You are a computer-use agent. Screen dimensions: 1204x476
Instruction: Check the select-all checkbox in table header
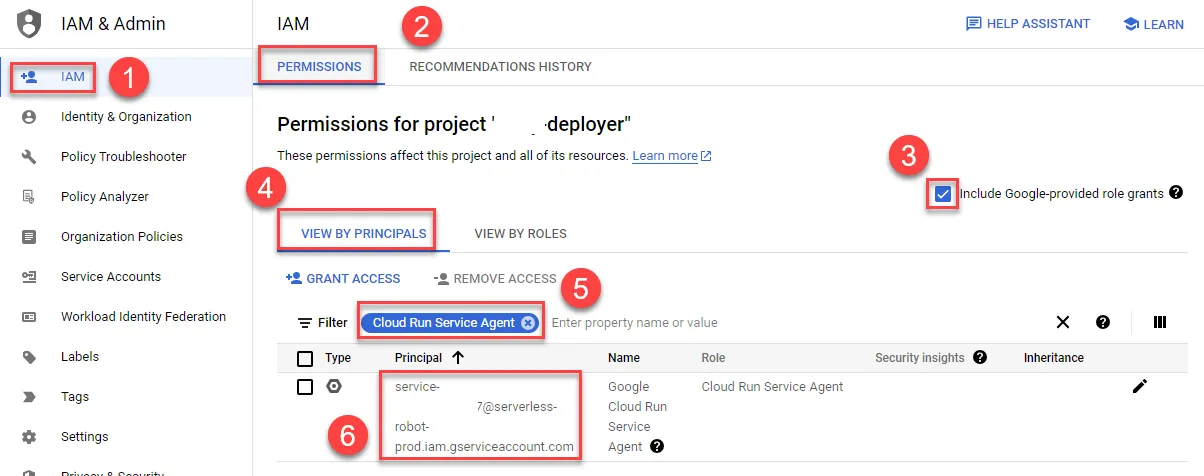click(x=305, y=358)
